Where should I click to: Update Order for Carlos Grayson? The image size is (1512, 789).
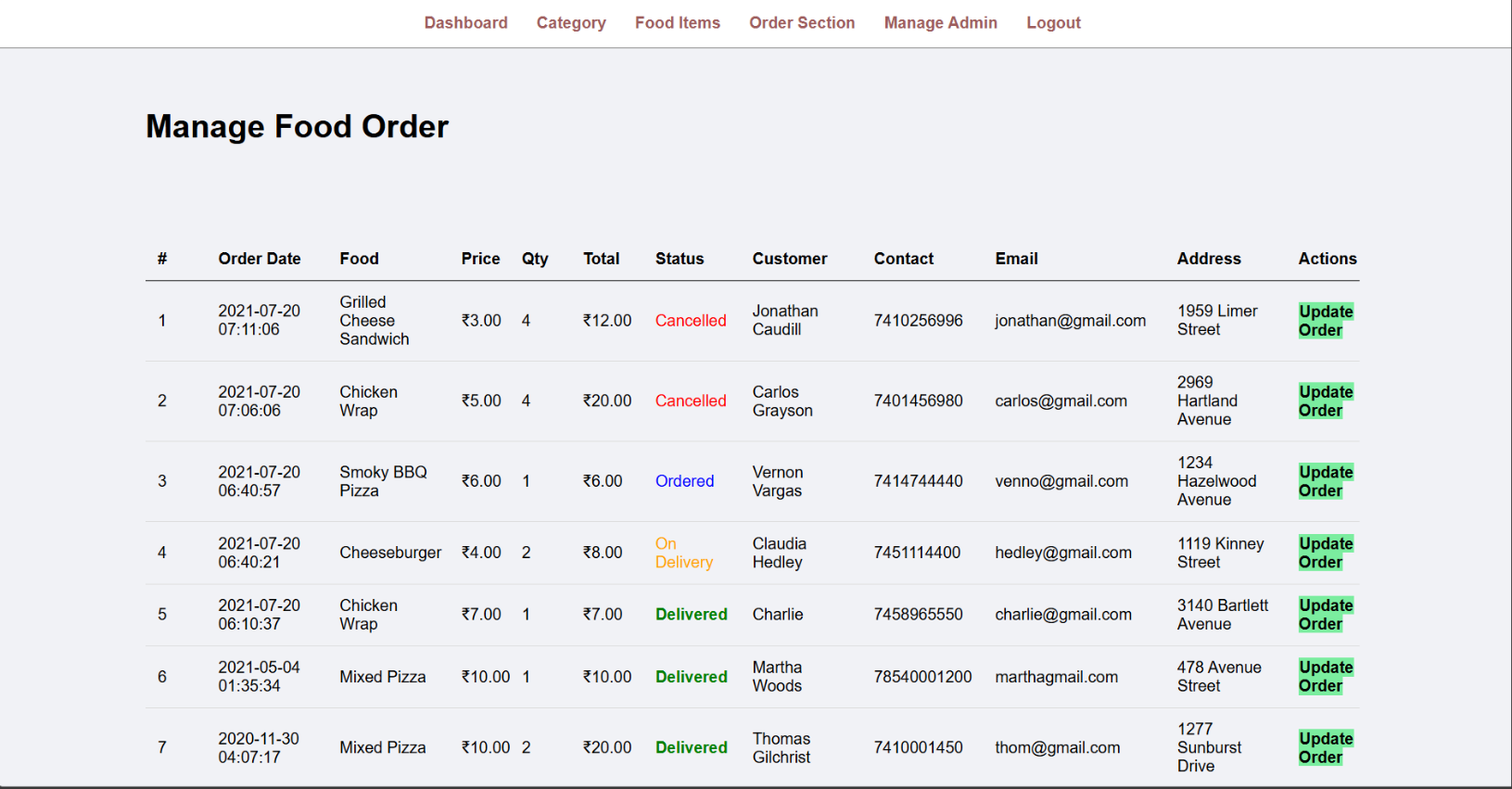pos(1326,401)
